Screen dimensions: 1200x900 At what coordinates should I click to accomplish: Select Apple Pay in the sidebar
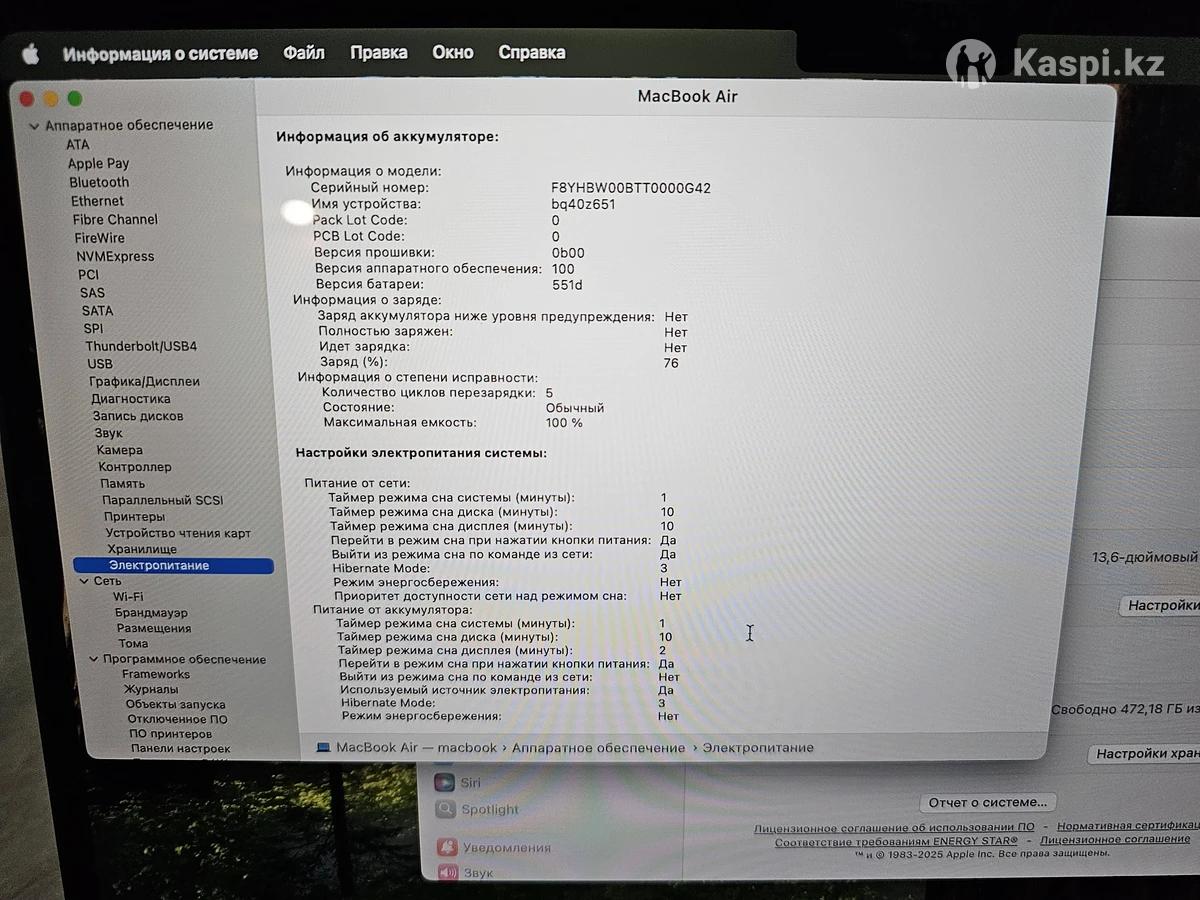pyautogui.click(x=98, y=164)
